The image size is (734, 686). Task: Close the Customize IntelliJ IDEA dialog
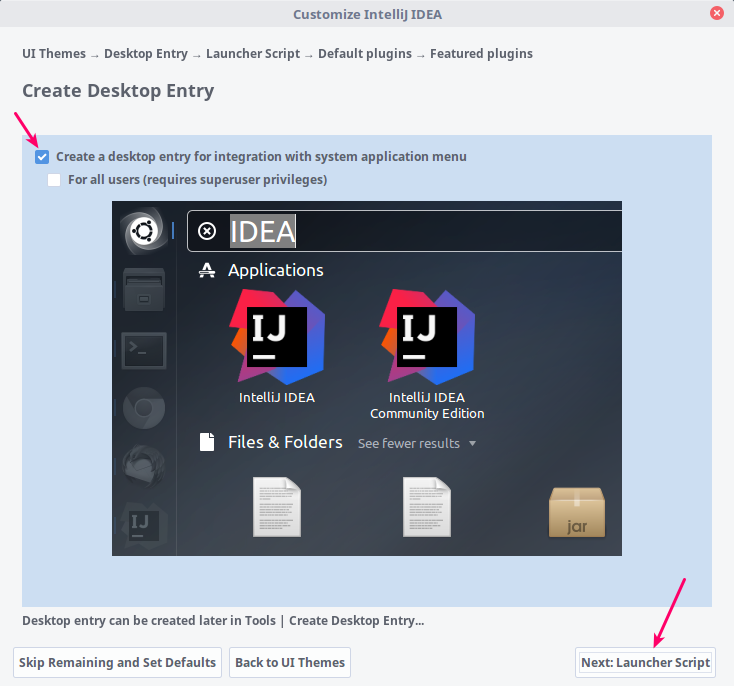click(x=716, y=13)
